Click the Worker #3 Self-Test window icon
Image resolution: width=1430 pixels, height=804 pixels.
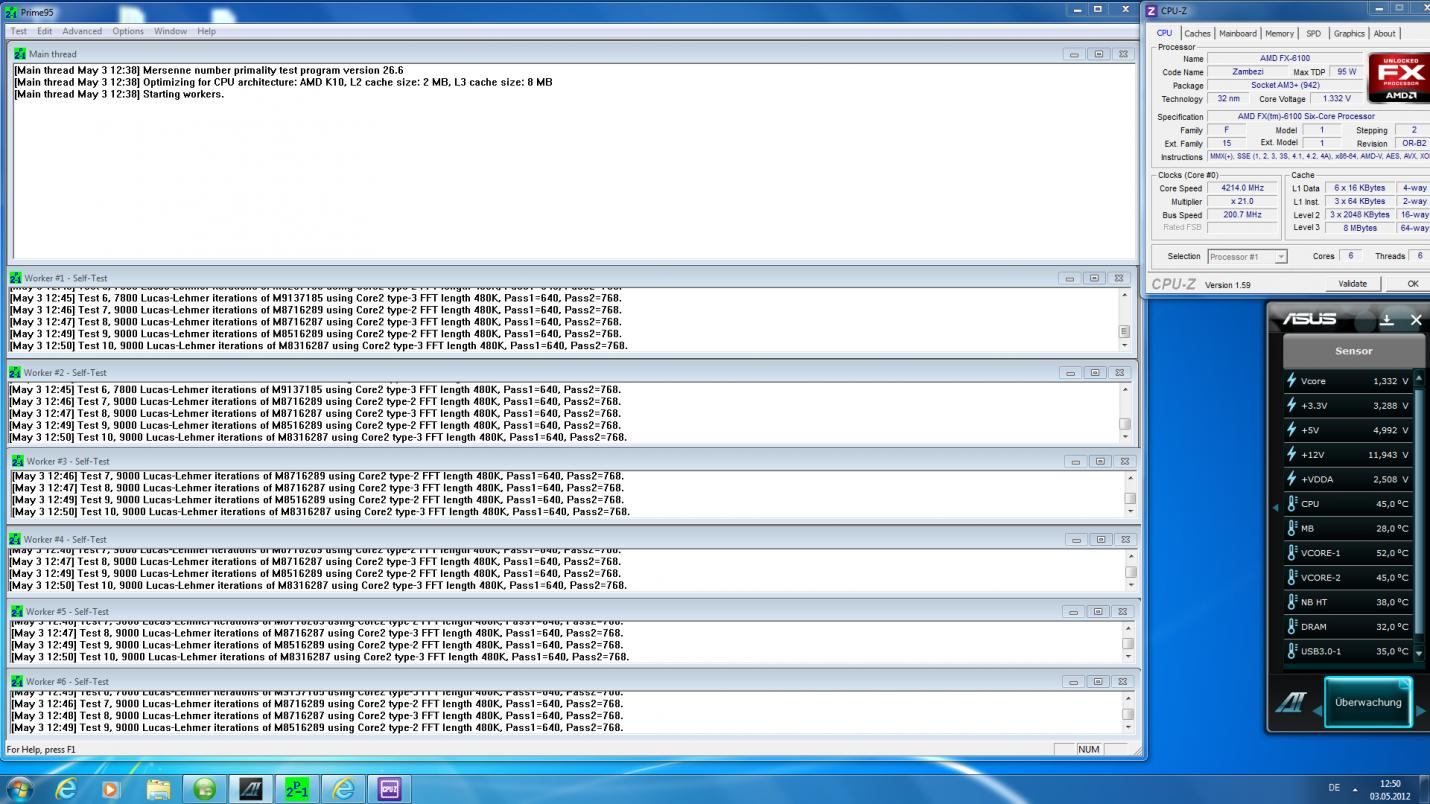pyautogui.click(x=17, y=461)
